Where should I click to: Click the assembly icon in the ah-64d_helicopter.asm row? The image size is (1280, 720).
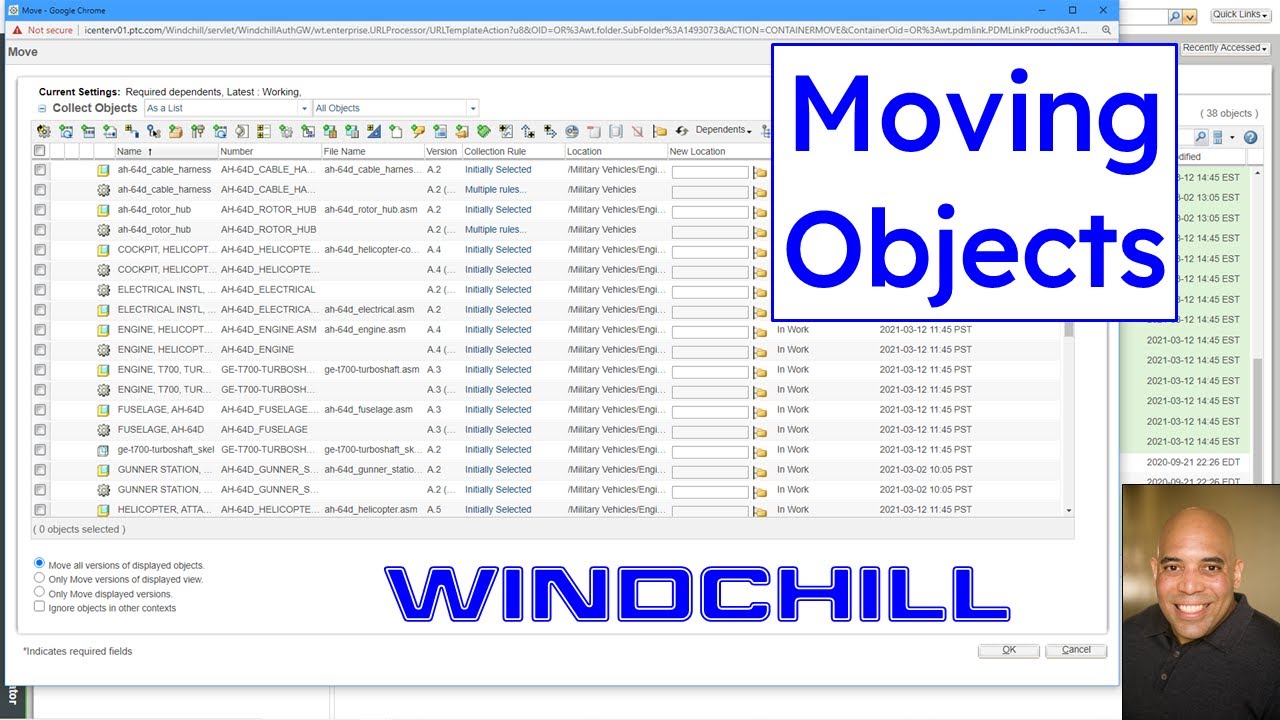pos(103,510)
